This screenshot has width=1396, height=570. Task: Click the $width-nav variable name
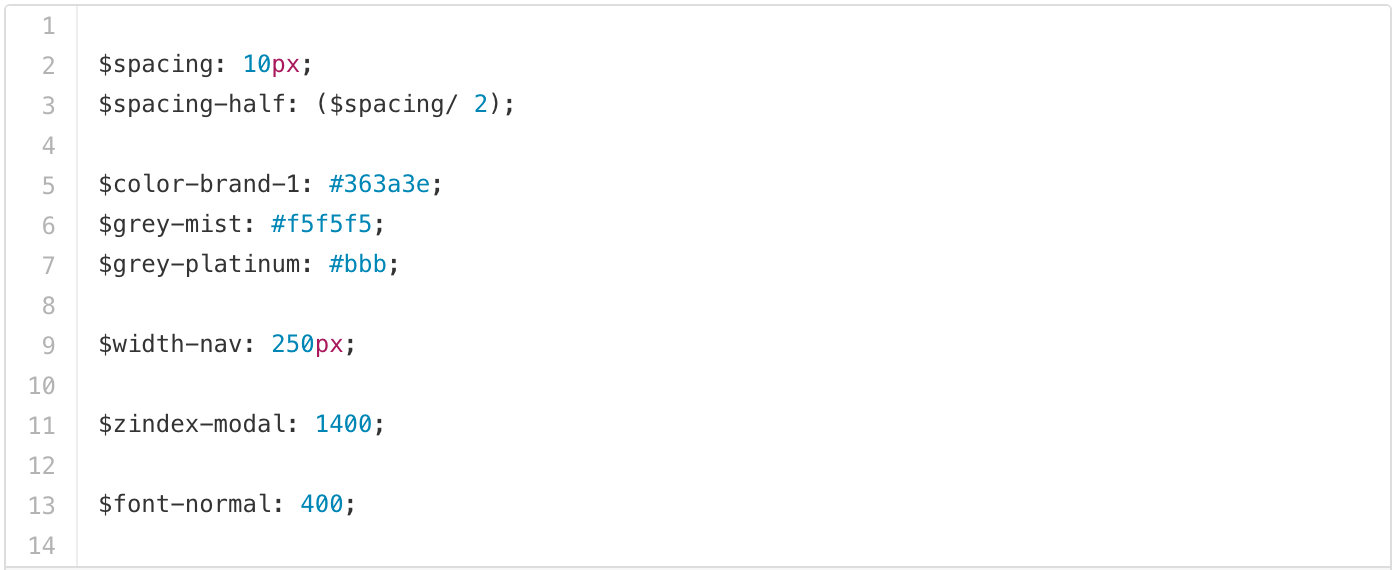pos(176,345)
